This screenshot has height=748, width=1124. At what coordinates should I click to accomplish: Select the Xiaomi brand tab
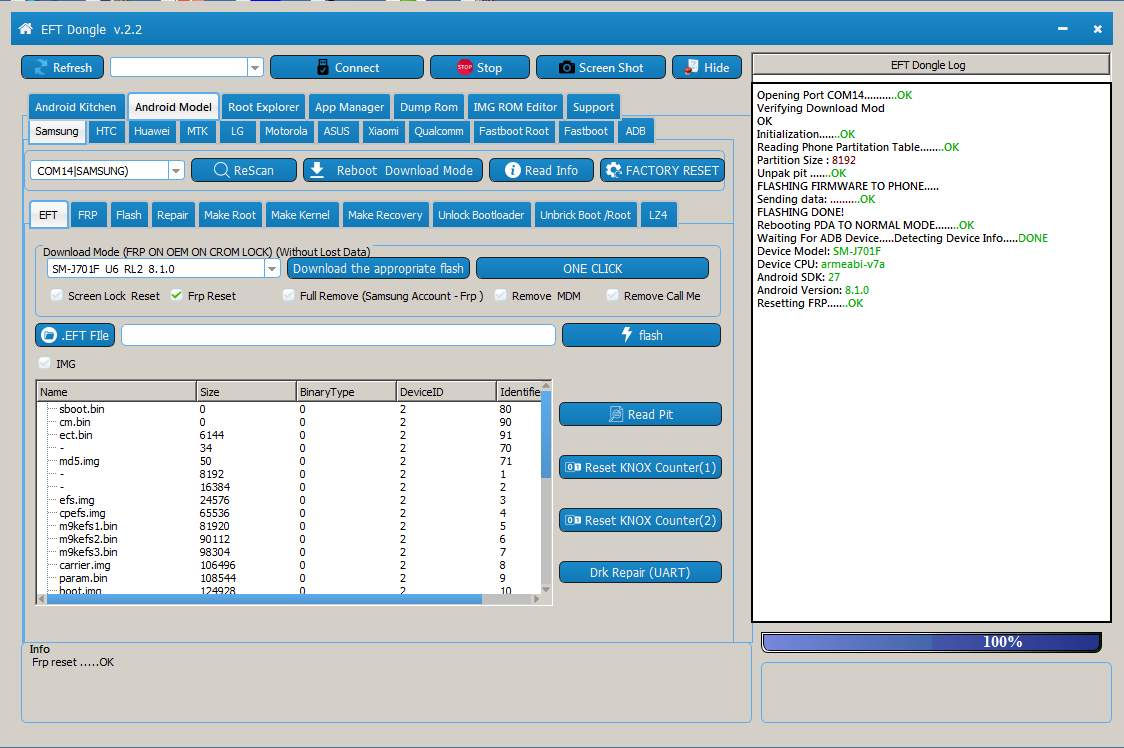[384, 131]
